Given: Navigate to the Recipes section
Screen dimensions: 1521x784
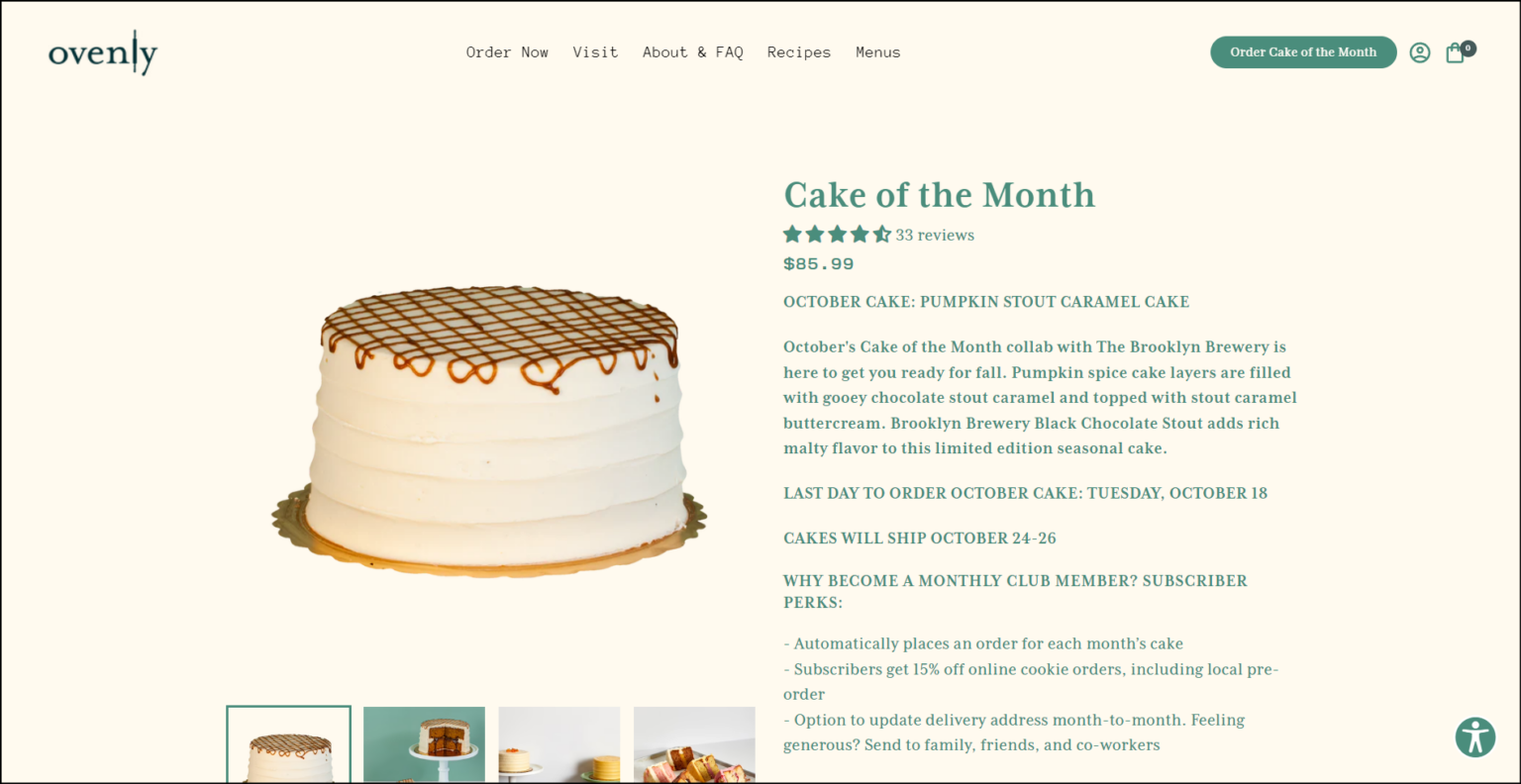Looking at the screenshot, I should point(798,52).
